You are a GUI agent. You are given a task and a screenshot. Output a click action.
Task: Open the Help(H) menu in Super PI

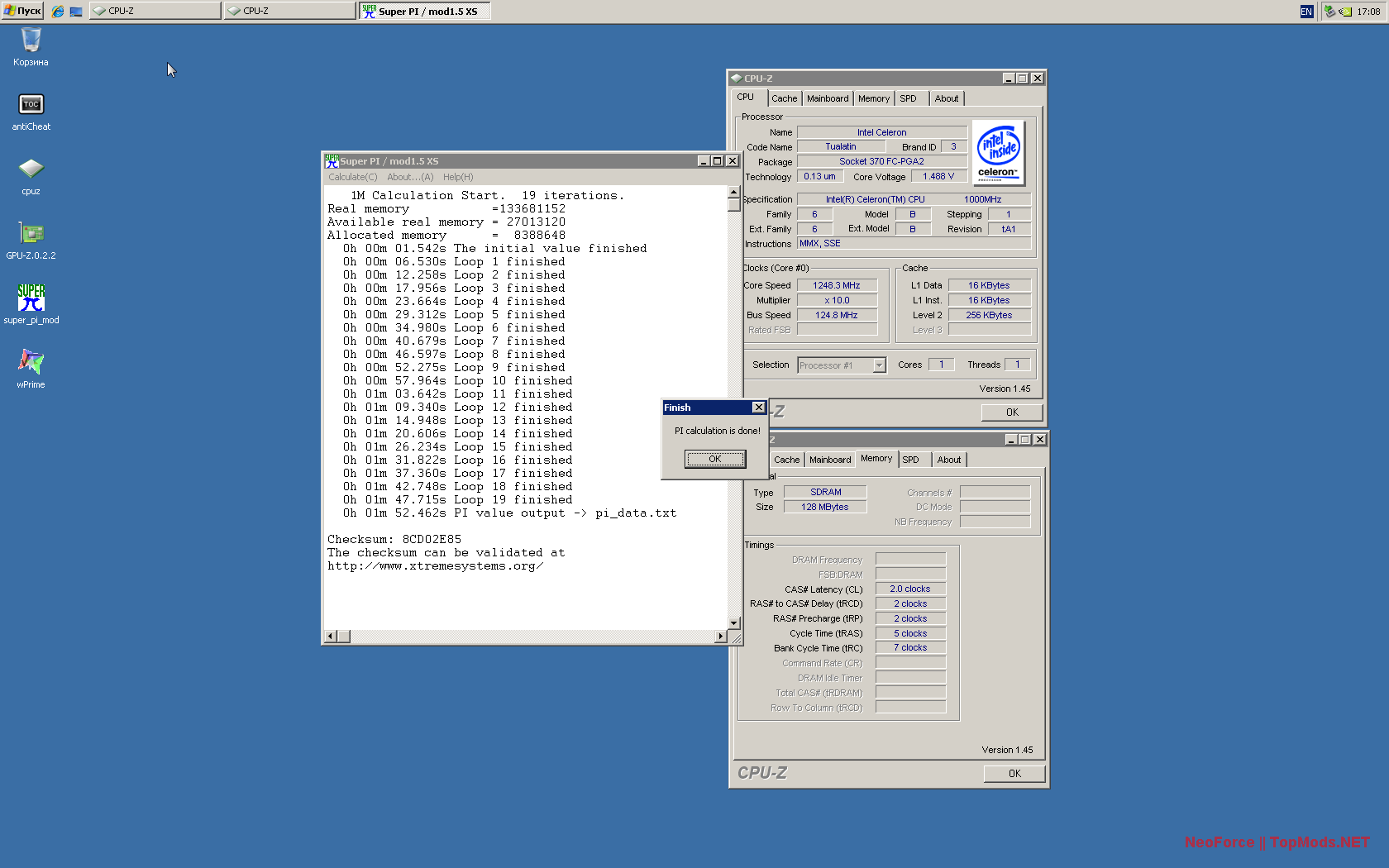click(x=458, y=177)
